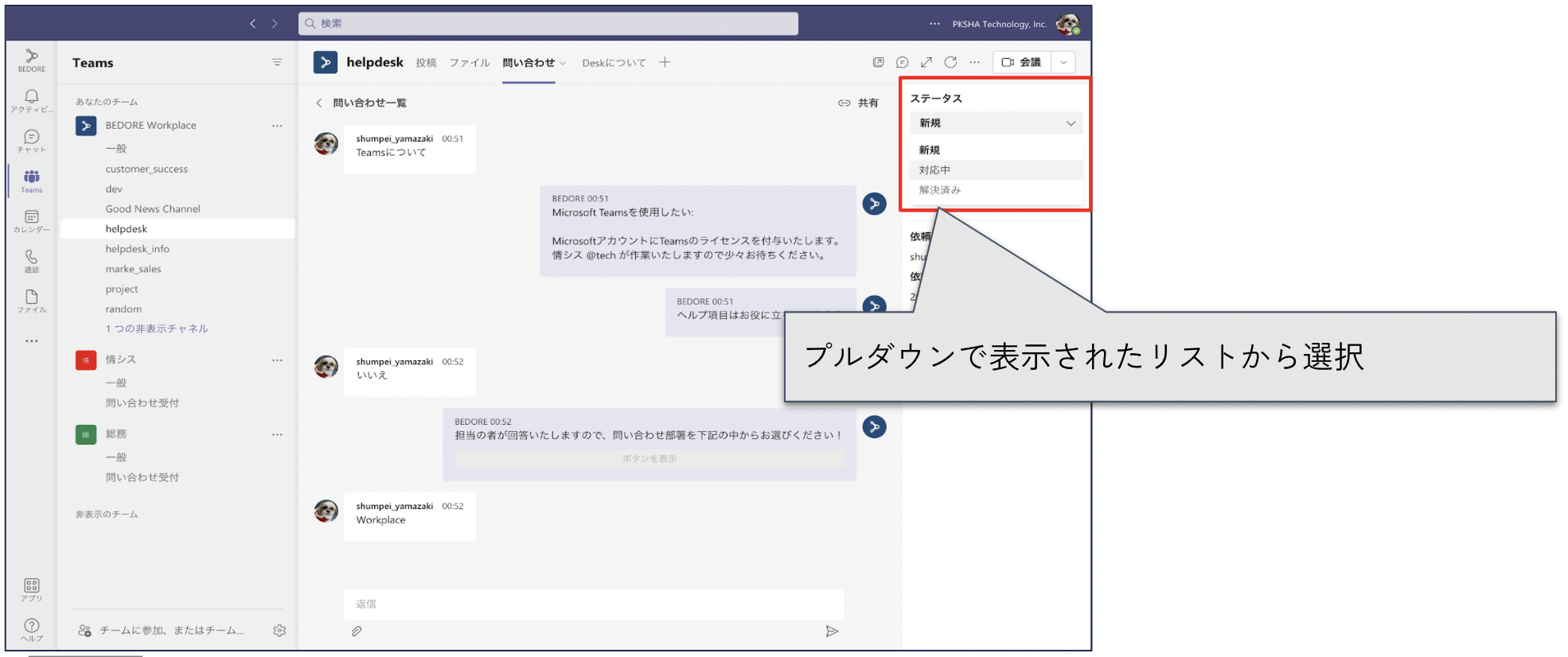This screenshot has height=657, width=1568.
Task: Click the 返信 reply input field
Action: pyautogui.click(x=594, y=605)
